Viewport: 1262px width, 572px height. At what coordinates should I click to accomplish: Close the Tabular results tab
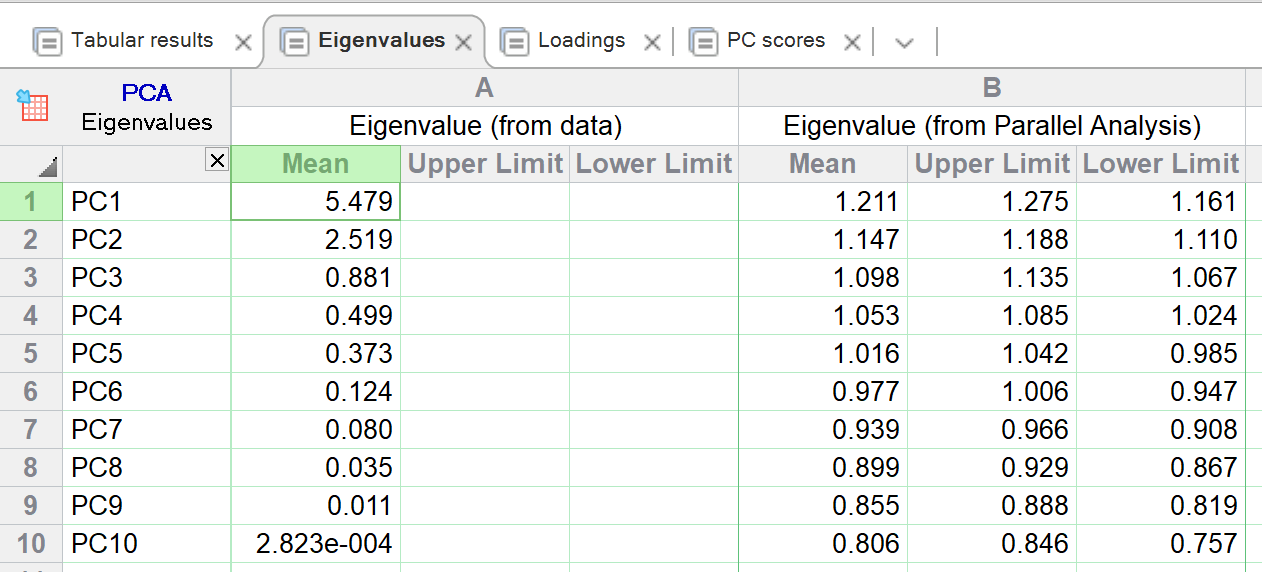pos(242,42)
